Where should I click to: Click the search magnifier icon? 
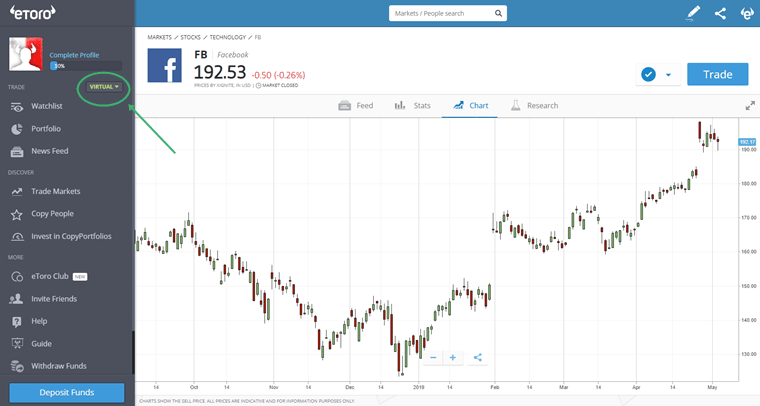pos(498,13)
